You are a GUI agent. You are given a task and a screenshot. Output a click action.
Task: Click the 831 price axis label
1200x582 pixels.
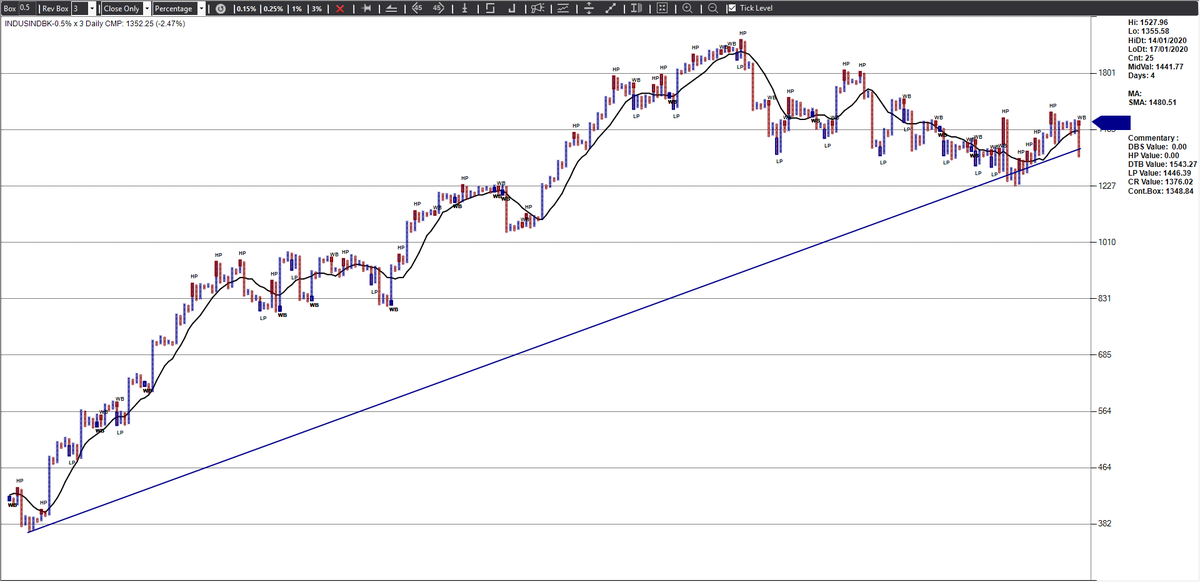click(x=1104, y=299)
